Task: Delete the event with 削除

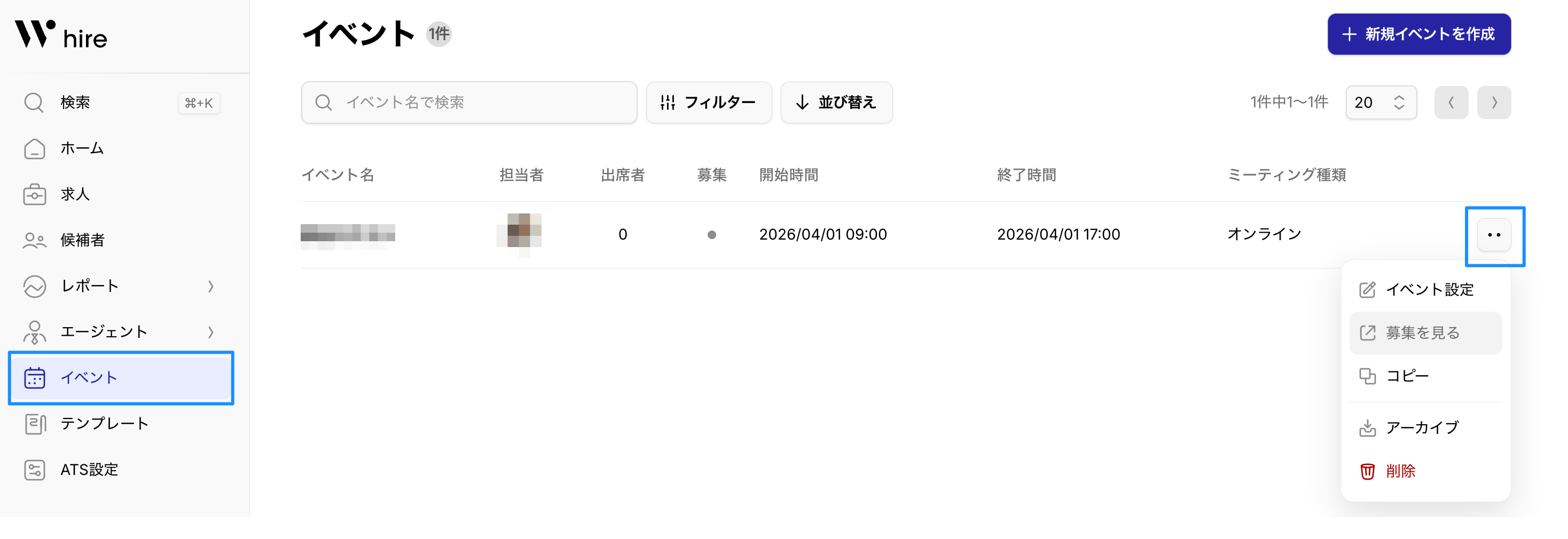Action: tap(1400, 471)
